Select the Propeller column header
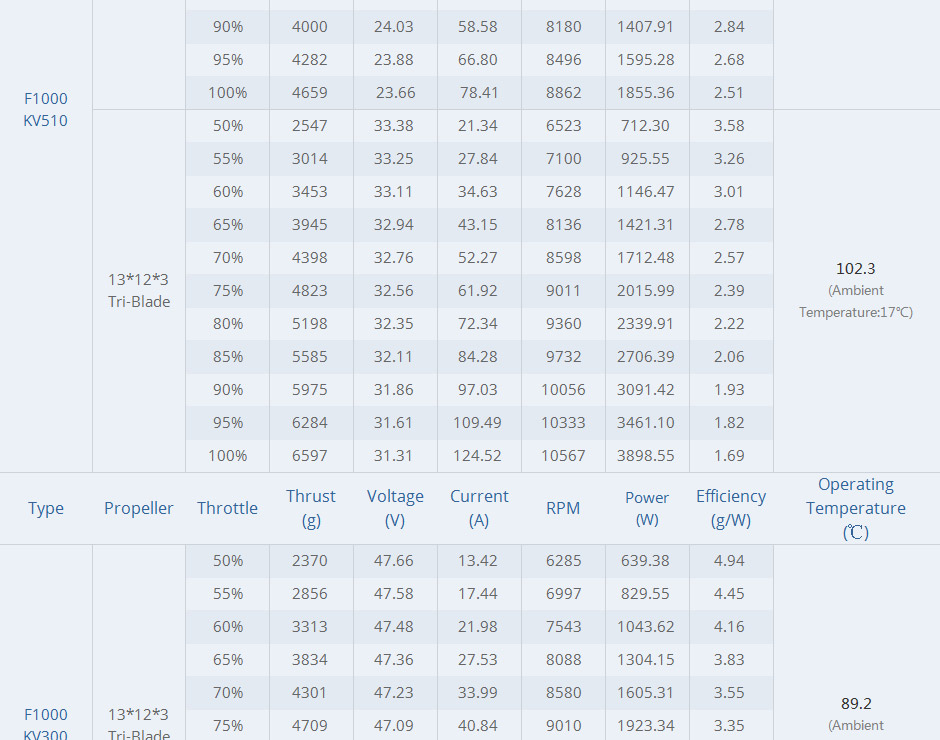Viewport: 940px width, 740px height. coord(139,508)
